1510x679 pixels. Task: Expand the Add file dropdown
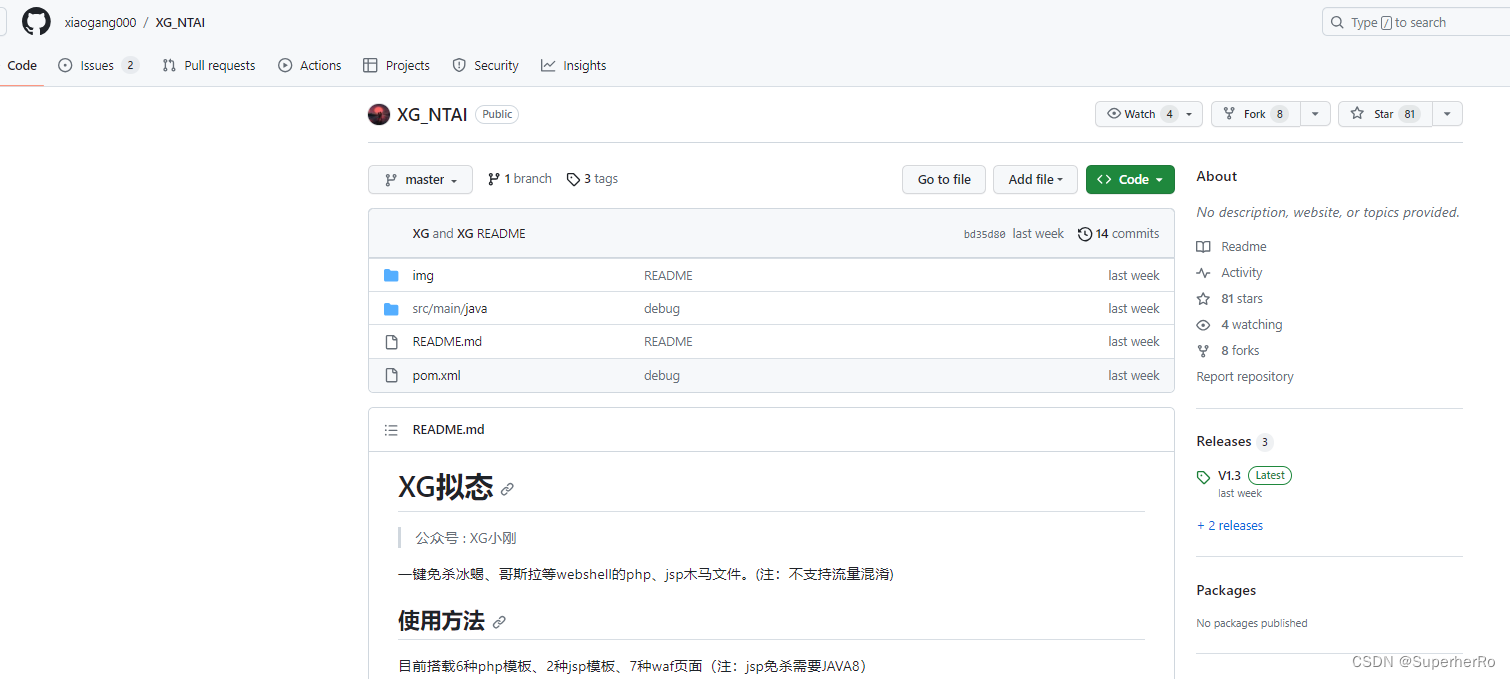point(1035,179)
